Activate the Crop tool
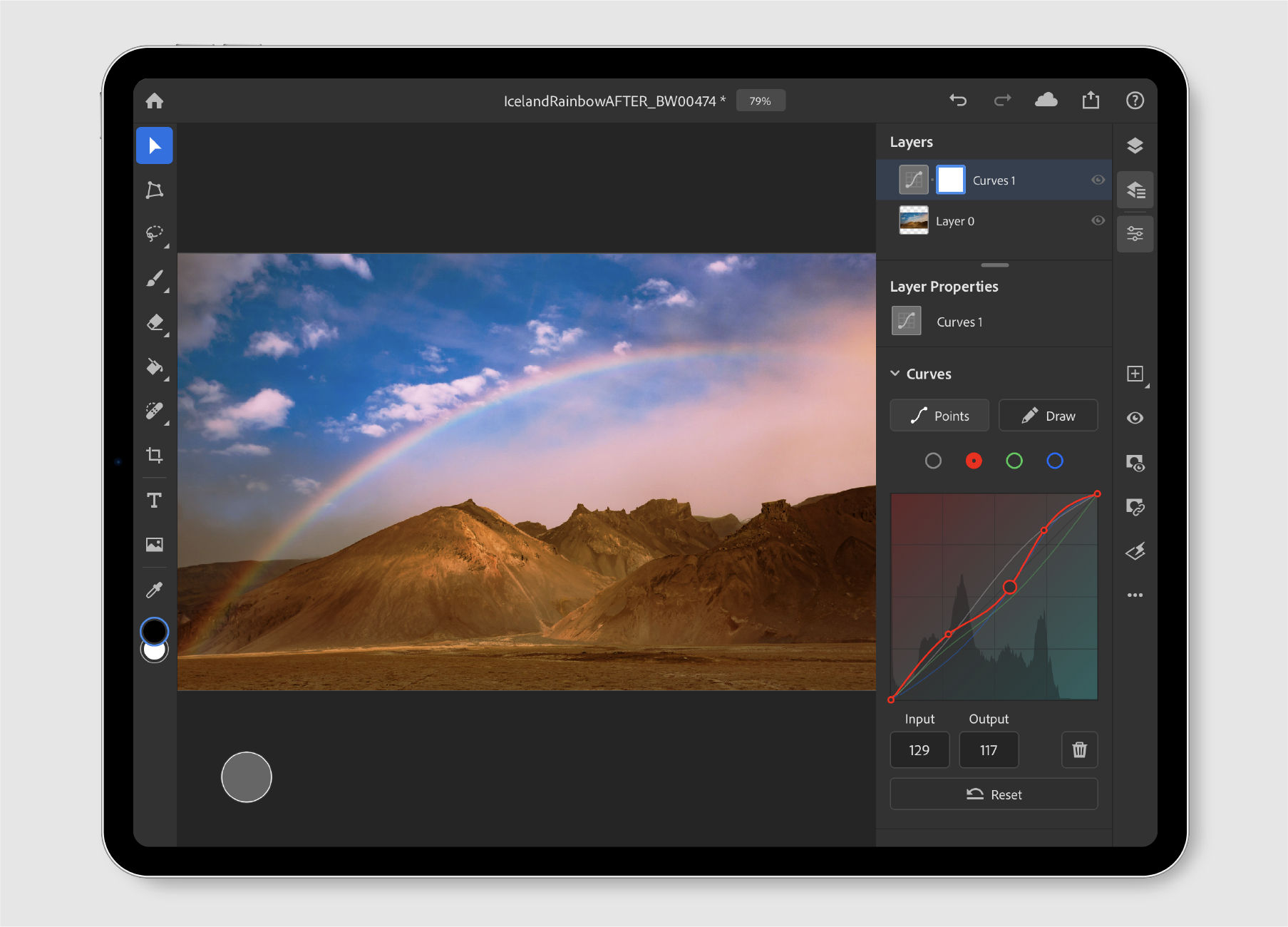The image size is (1288, 927). (x=154, y=456)
